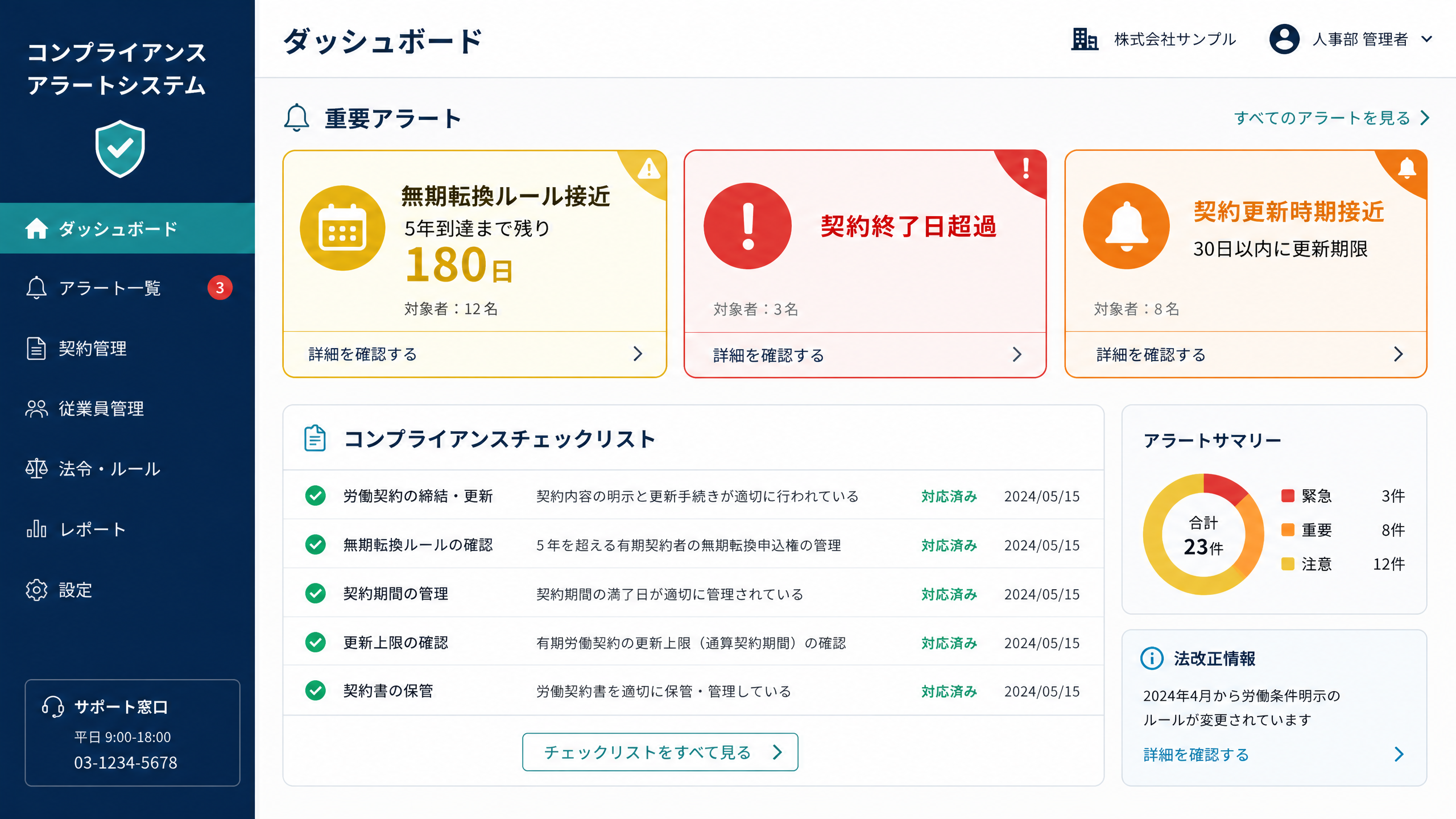The height and width of the screenshot is (819, 1456).
Task: Click 対象者:8名 on the orange card
Action: 1136,309
